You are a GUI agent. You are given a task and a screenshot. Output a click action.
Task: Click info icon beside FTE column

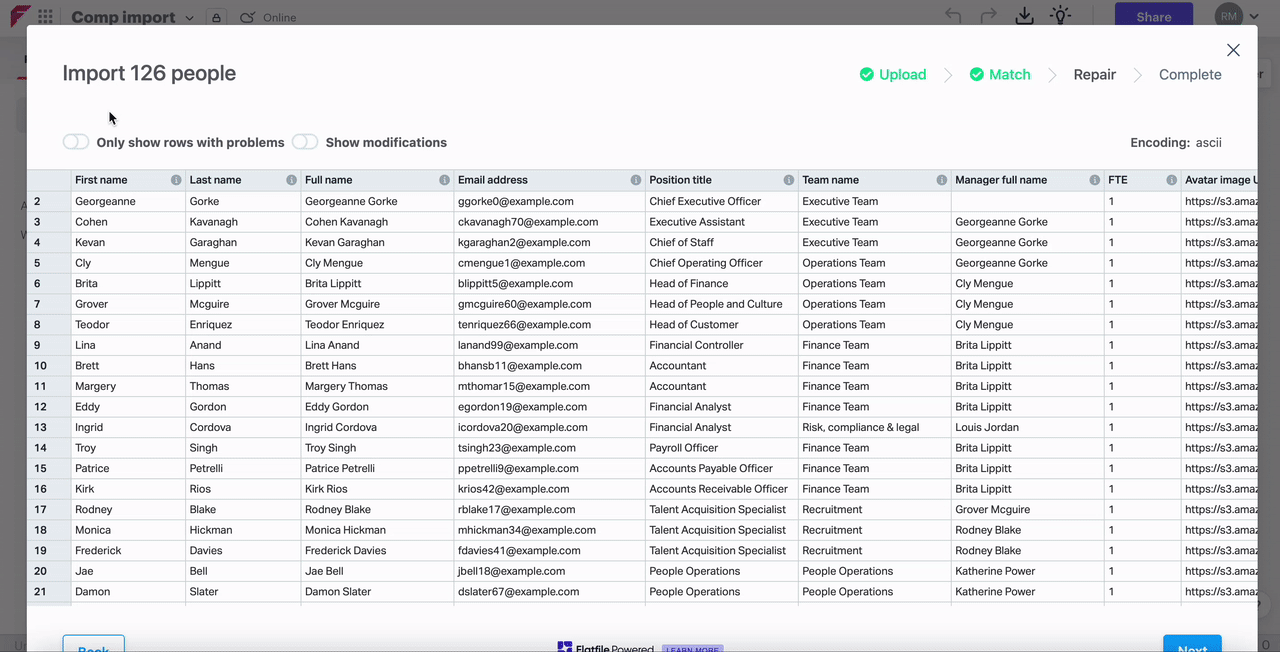(1171, 180)
